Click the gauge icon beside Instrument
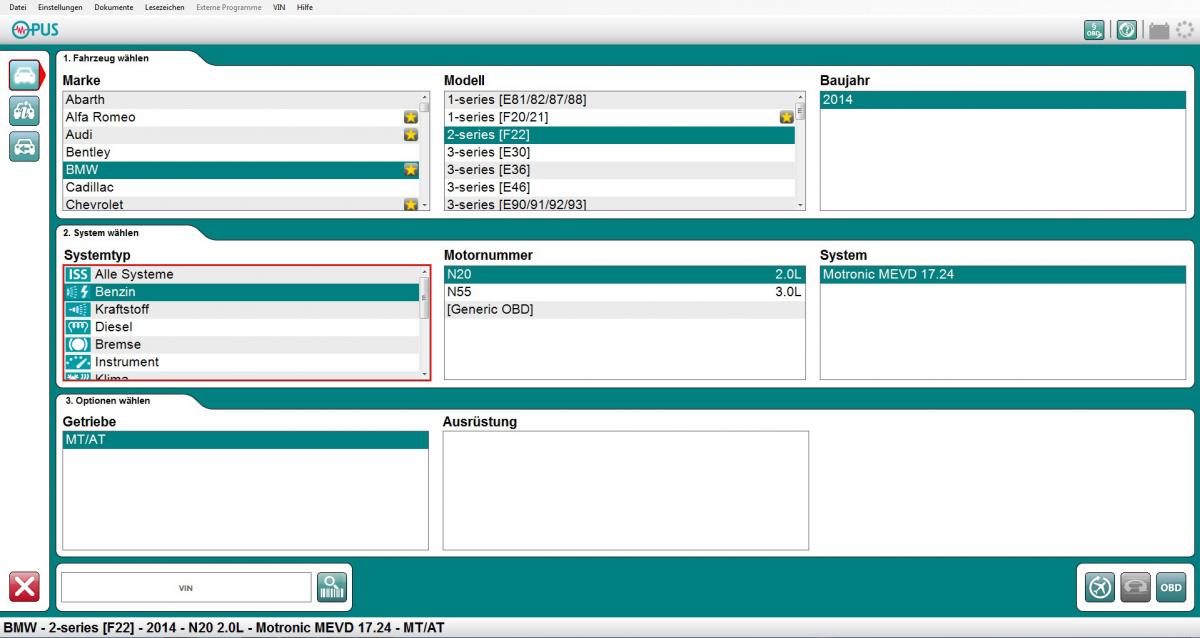This screenshot has width=1200, height=638. [78, 362]
